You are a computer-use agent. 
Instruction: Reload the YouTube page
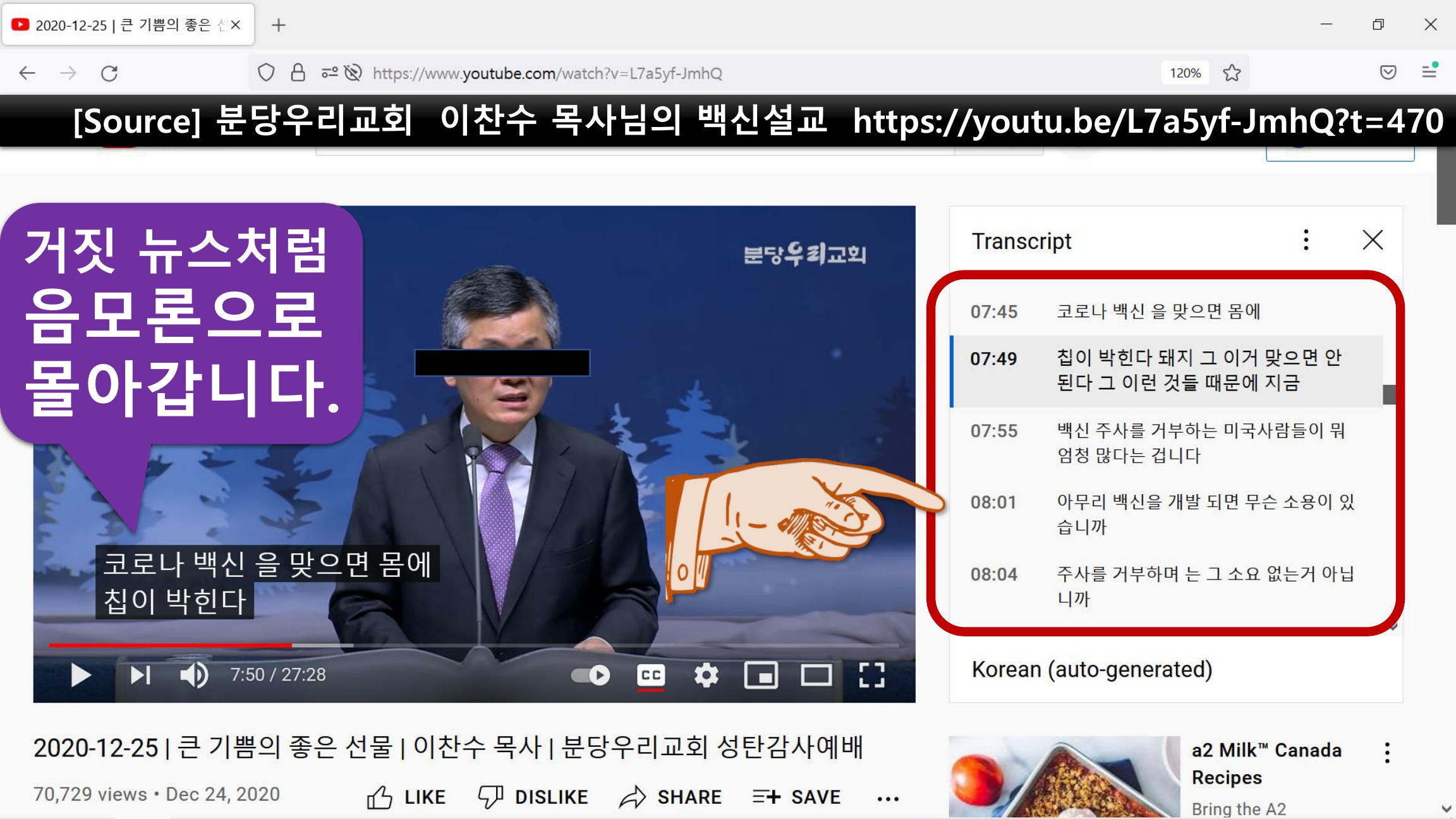tap(109, 73)
